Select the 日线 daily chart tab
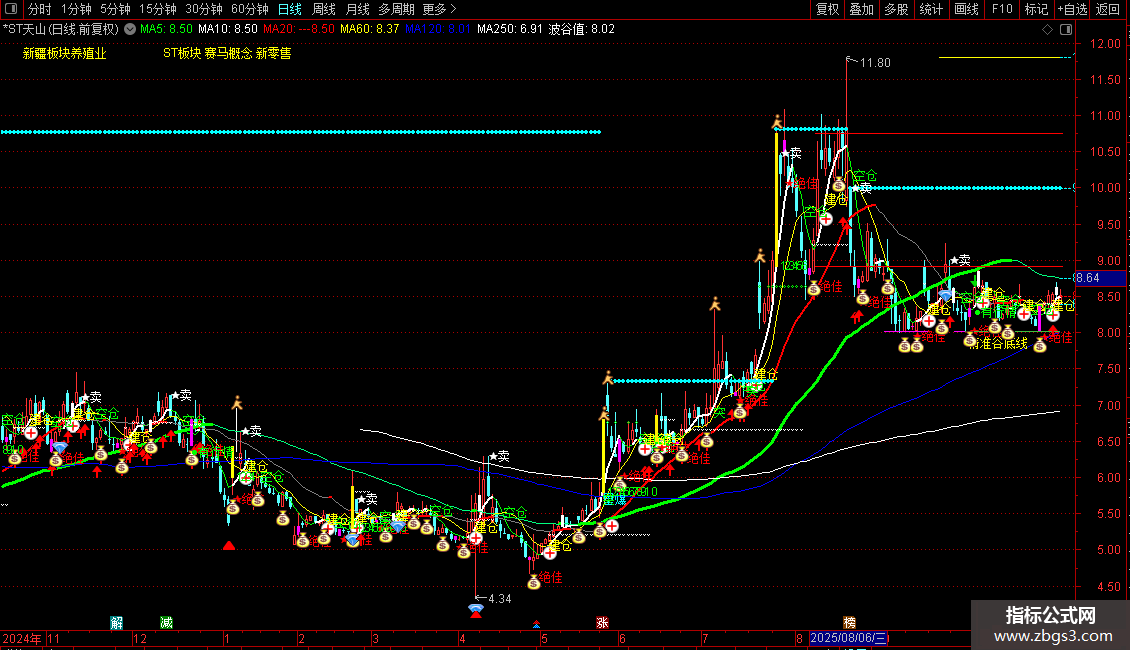The width and height of the screenshot is (1130, 650). coord(290,9)
